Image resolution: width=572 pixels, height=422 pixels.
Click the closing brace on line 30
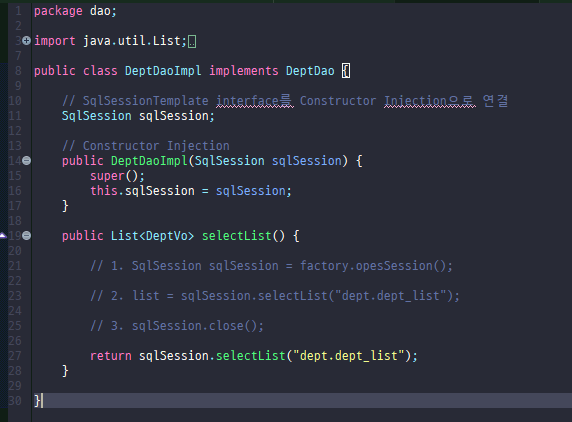(x=37, y=401)
